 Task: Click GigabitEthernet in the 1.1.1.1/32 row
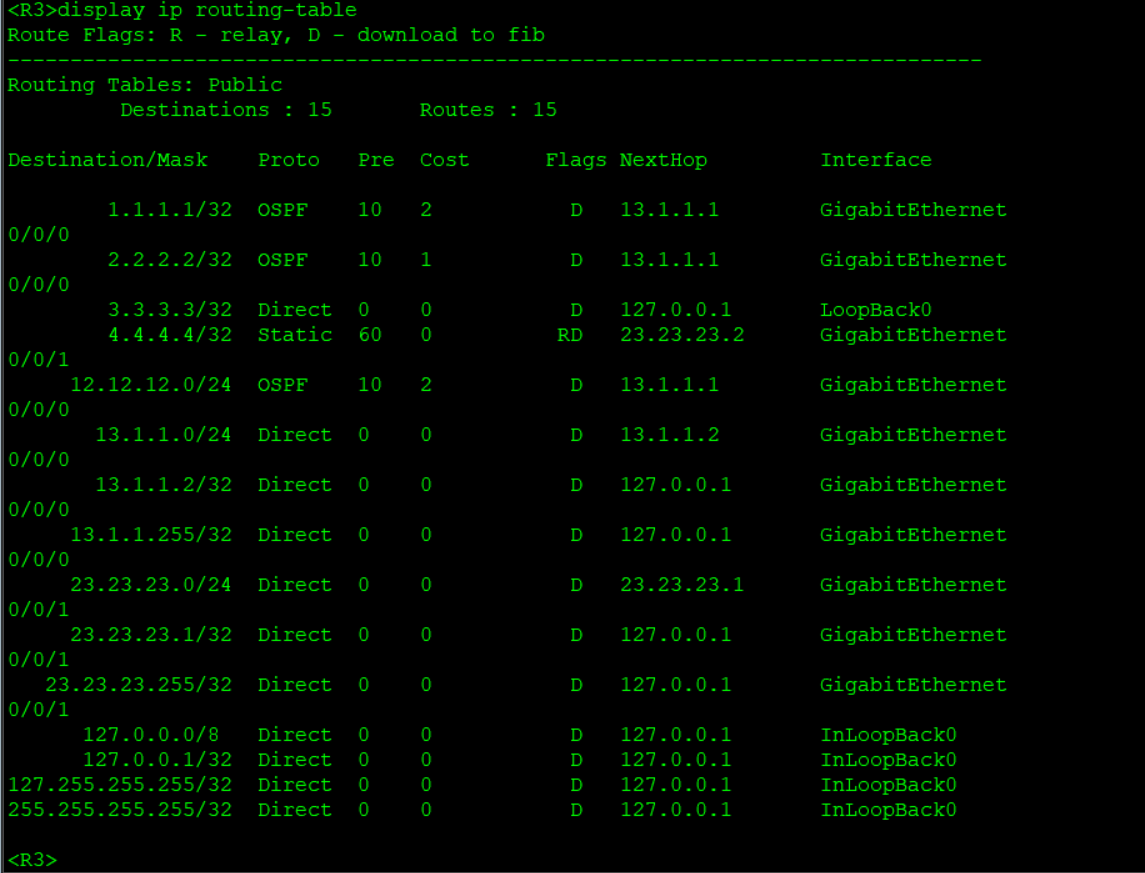[x=913, y=210]
